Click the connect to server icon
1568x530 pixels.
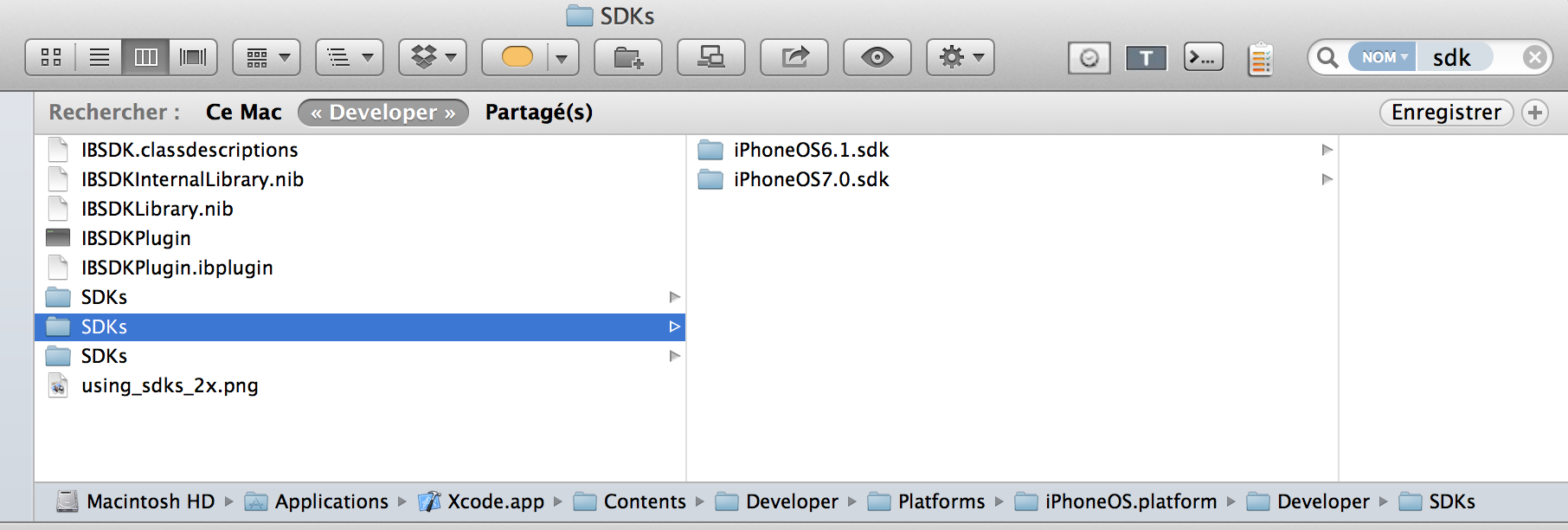point(711,57)
